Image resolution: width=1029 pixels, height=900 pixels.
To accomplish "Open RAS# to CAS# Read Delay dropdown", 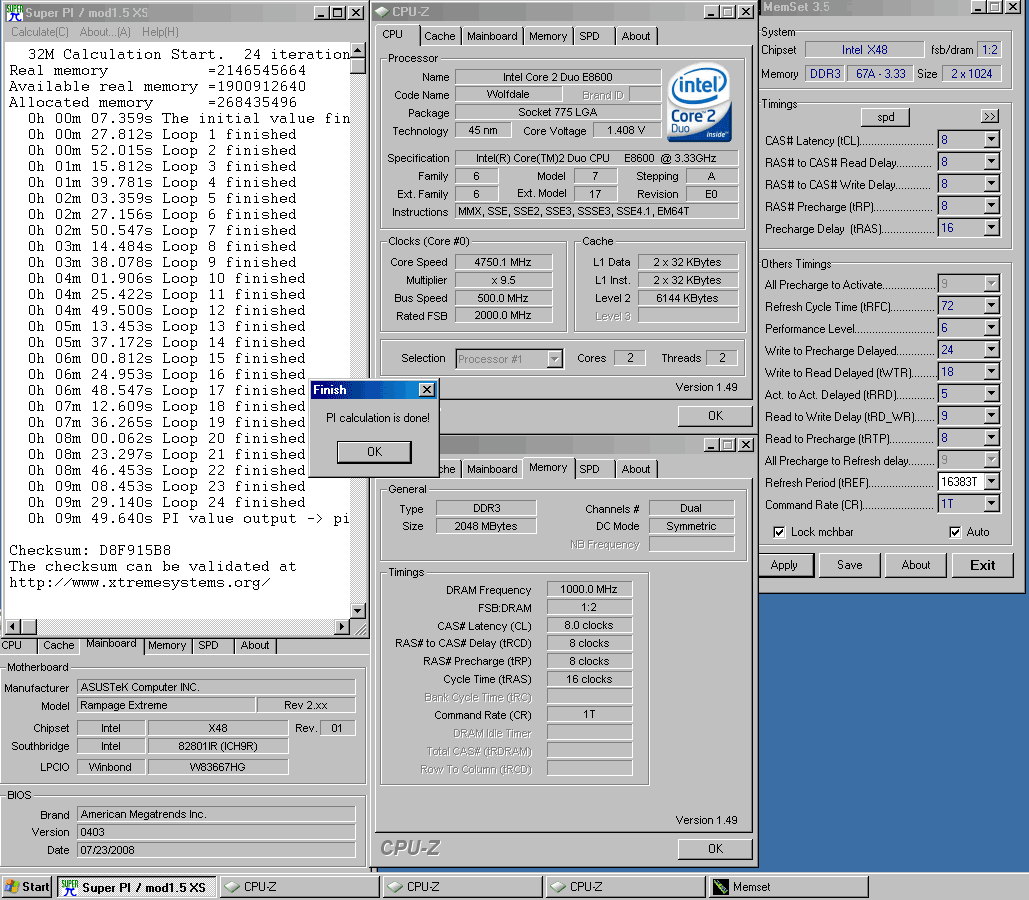I will pos(992,161).
